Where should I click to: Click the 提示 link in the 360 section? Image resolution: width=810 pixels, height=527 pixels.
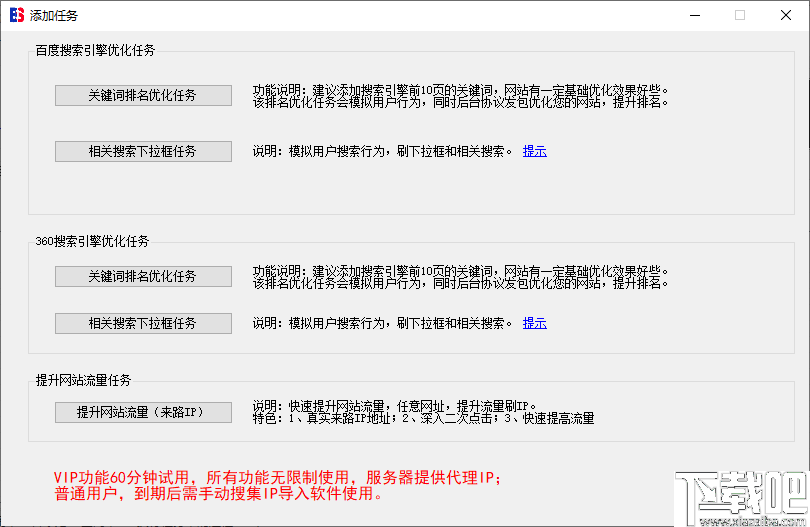click(535, 323)
